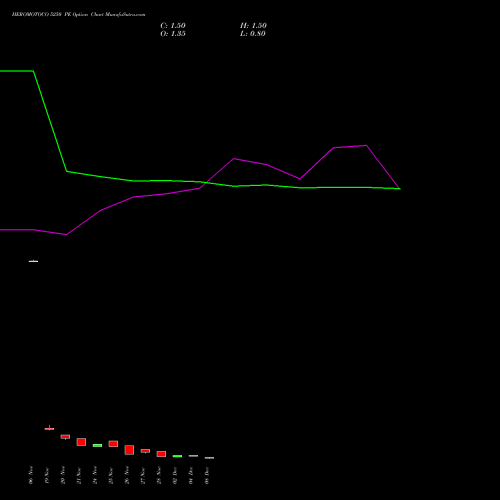500x500 pixels.
Task: Select the red candlestick above 21 Nov
Action: (x=81, y=442)
